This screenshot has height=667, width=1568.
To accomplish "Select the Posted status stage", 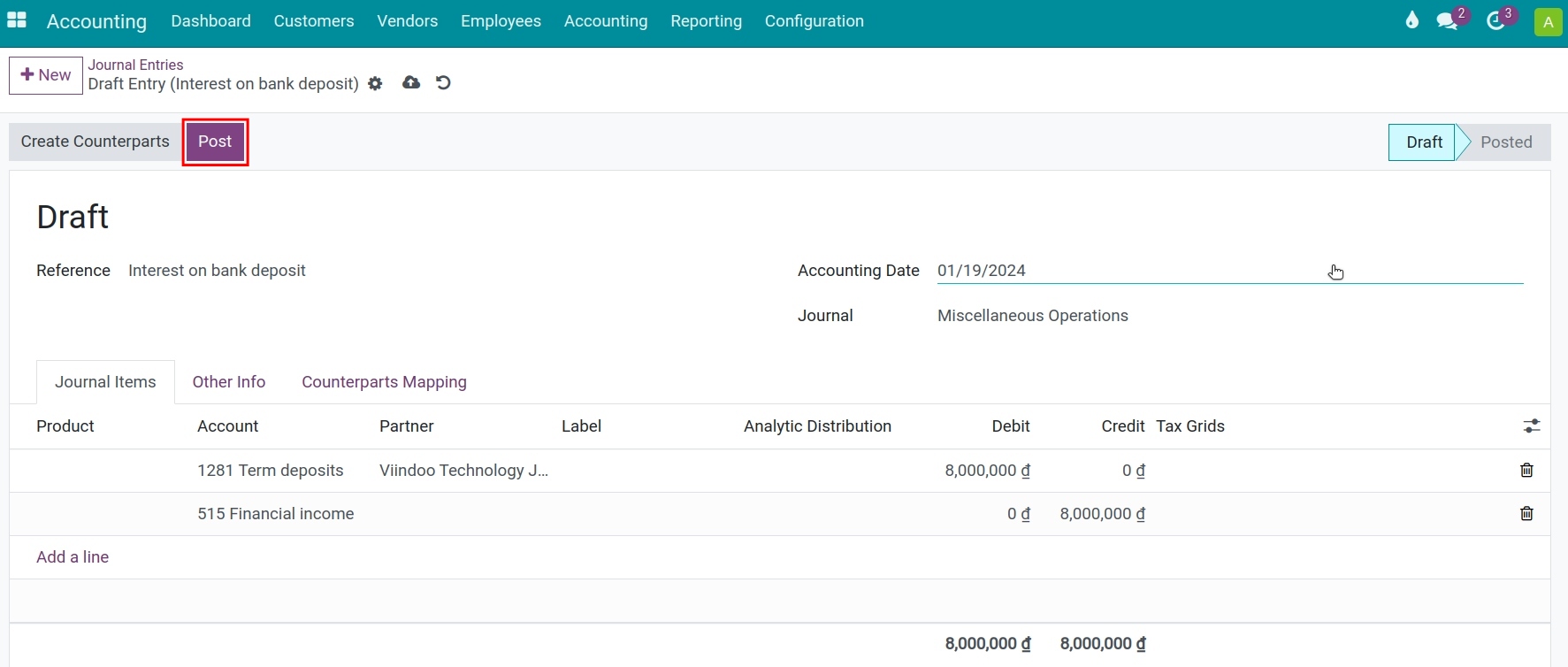I will coord(1505,142).
